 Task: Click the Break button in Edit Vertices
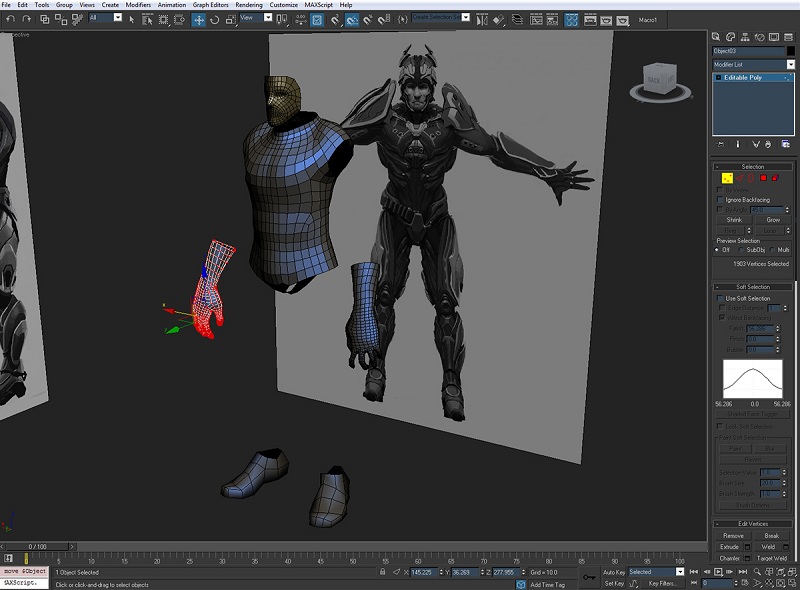point(771,535)
